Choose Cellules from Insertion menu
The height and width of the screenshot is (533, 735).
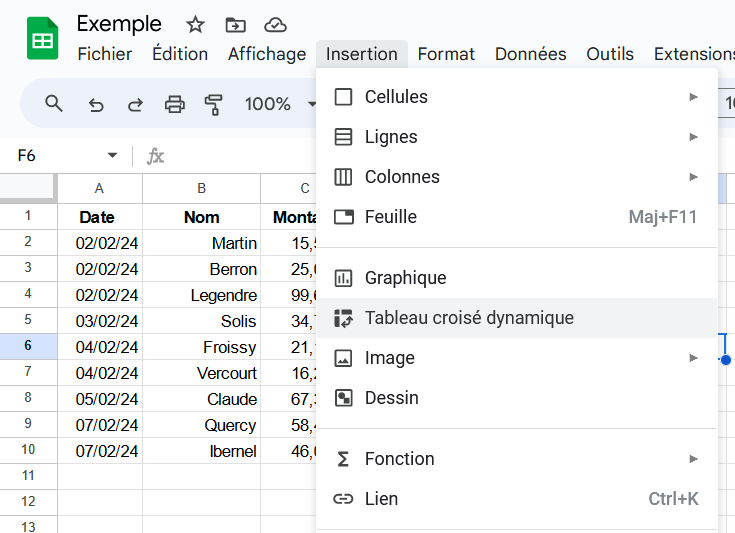(x=517, y=97)
